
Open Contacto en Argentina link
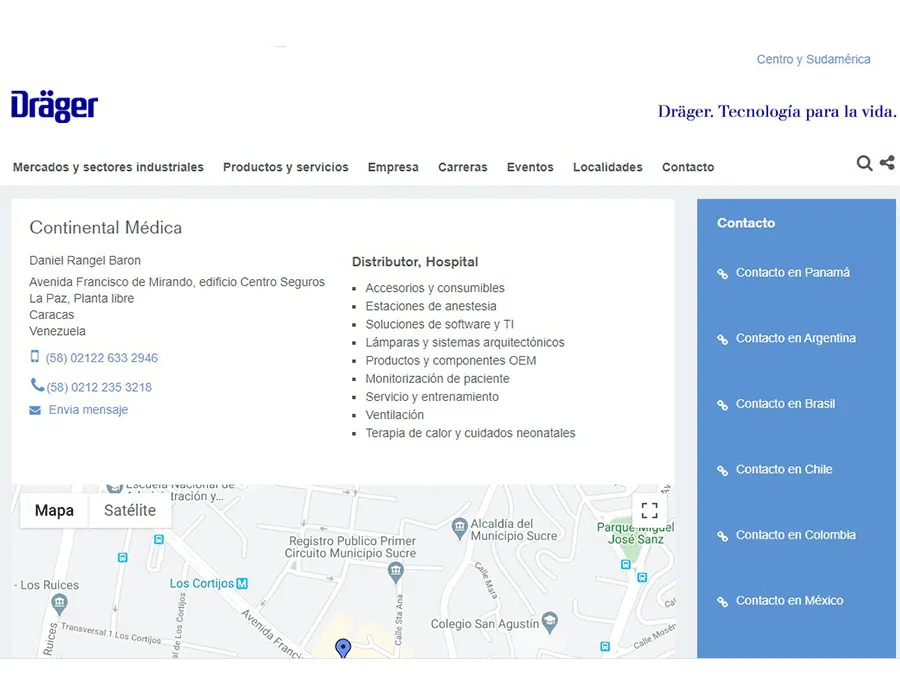(796, 338)
